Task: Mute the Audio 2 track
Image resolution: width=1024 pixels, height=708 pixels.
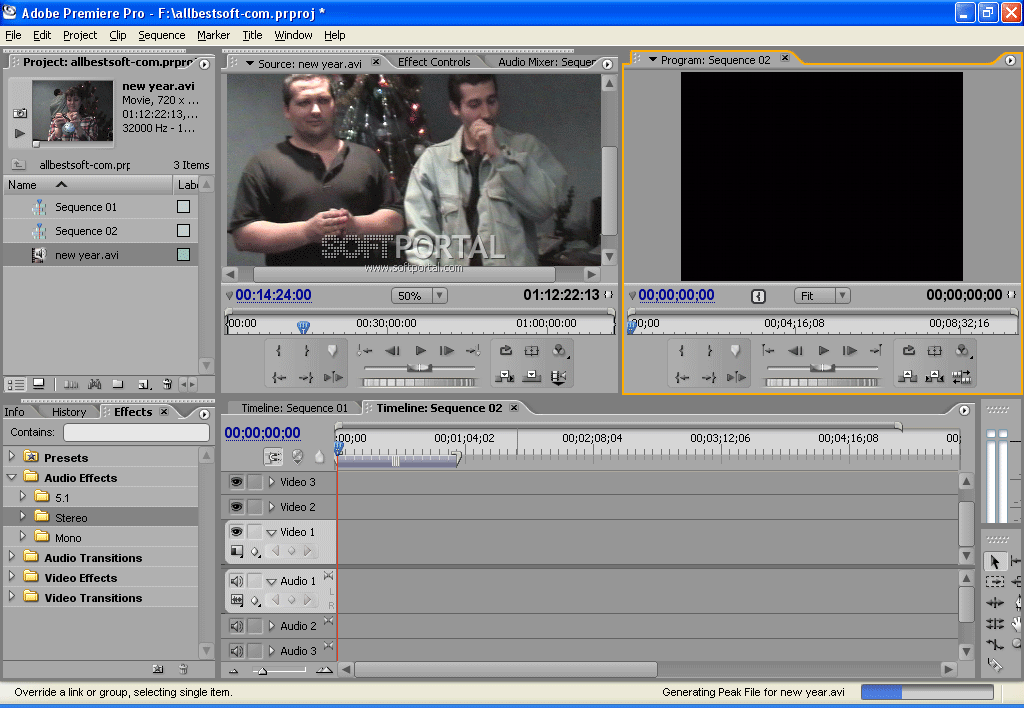Action: click(x=236, y=626)
